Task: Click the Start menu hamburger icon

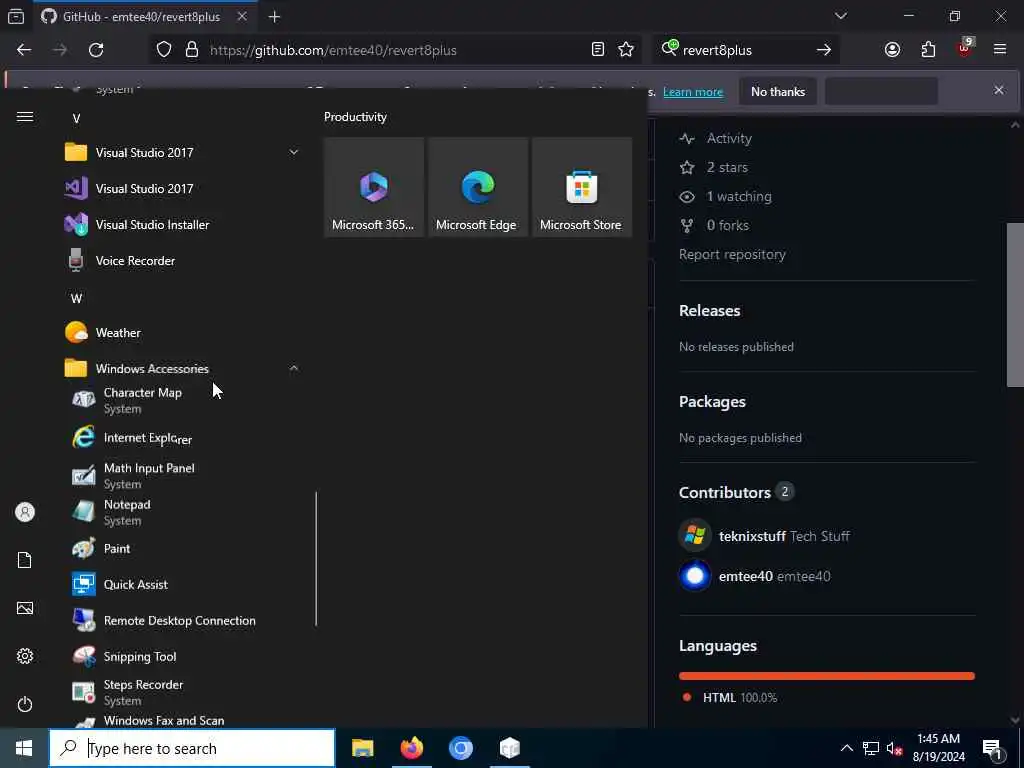Action: pyautogui.click(x=25, y=116)
